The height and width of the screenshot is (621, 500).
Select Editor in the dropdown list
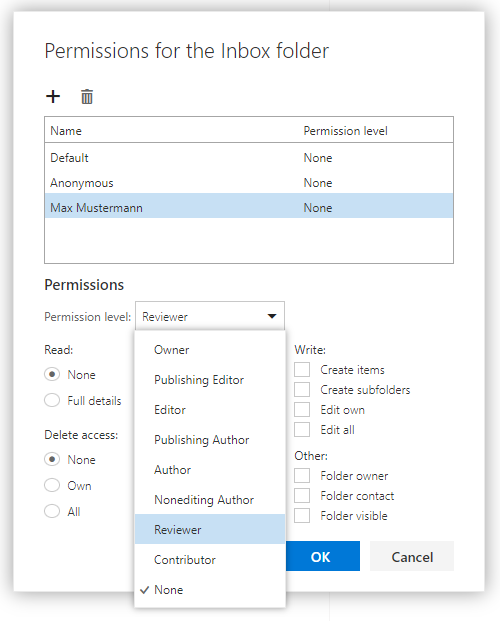pos(210,410)
